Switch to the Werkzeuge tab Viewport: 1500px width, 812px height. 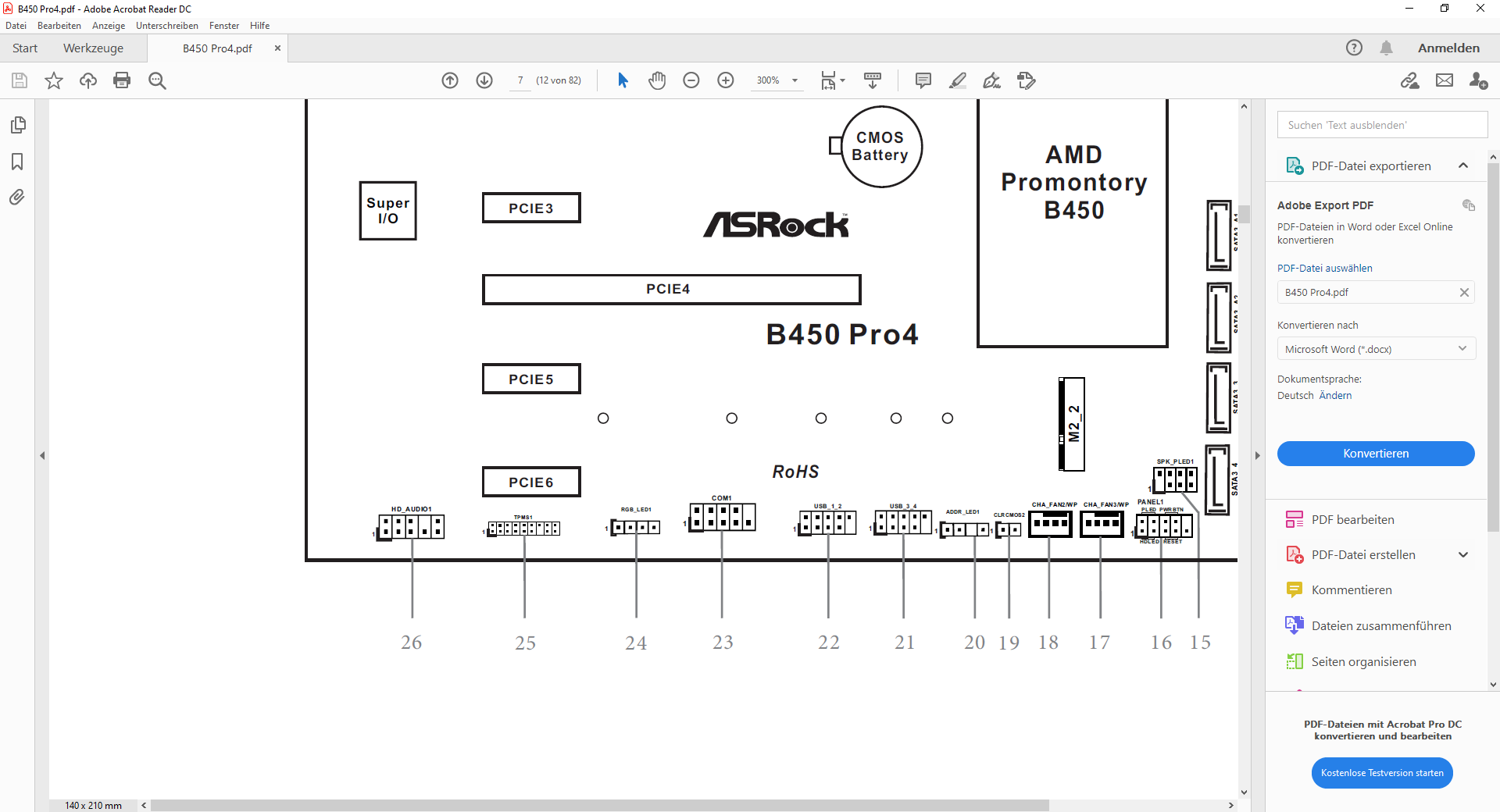(x=93, y=48)
